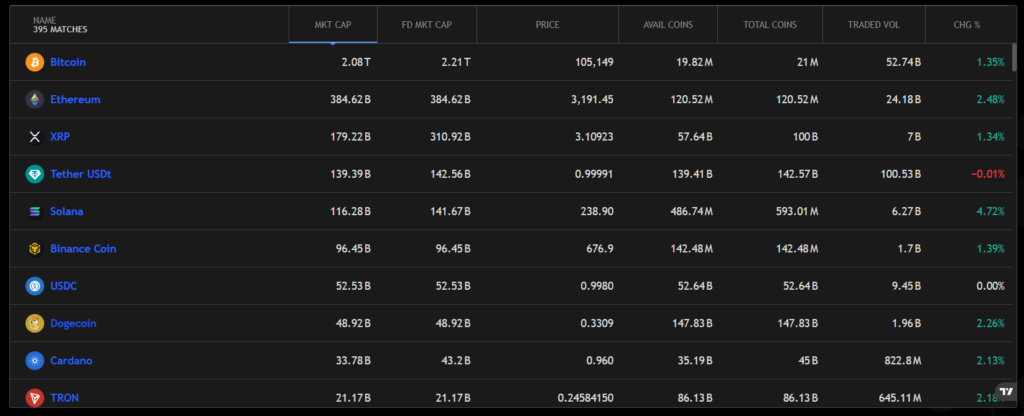Click the XRP logo icon
Image resolution: width=1024 pixels, height=416 pixels.
pyautogui.click(x=35, y=136)
